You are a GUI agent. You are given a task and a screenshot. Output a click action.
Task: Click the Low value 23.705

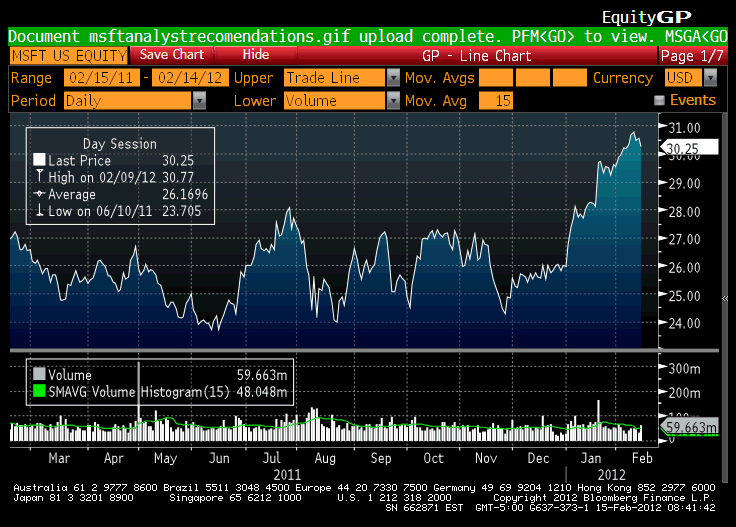click(x=182, y=211)
